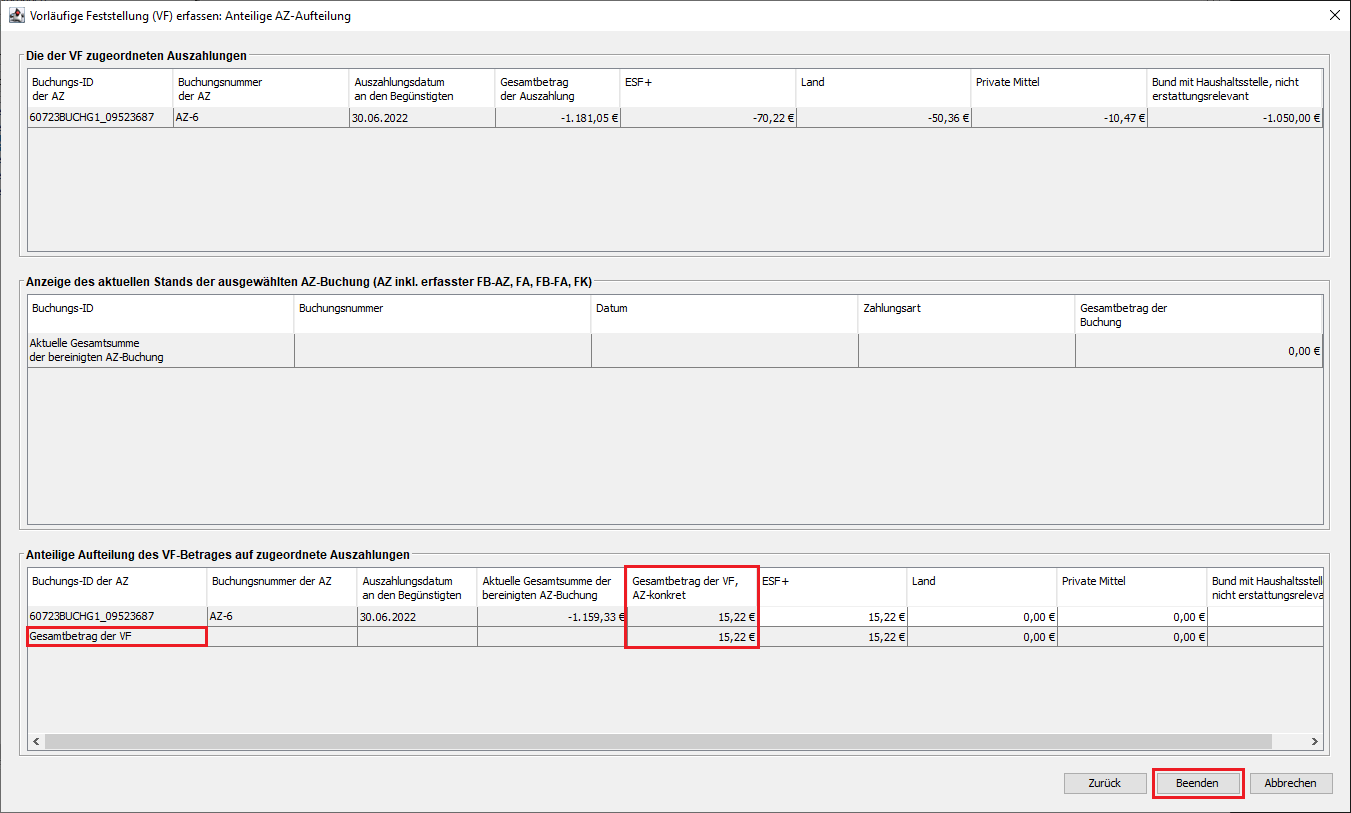The width and height of the screenshot is (1351, 813).
Task: Select the -70,22 € ESF+ cell
Action: pos(708,117)
